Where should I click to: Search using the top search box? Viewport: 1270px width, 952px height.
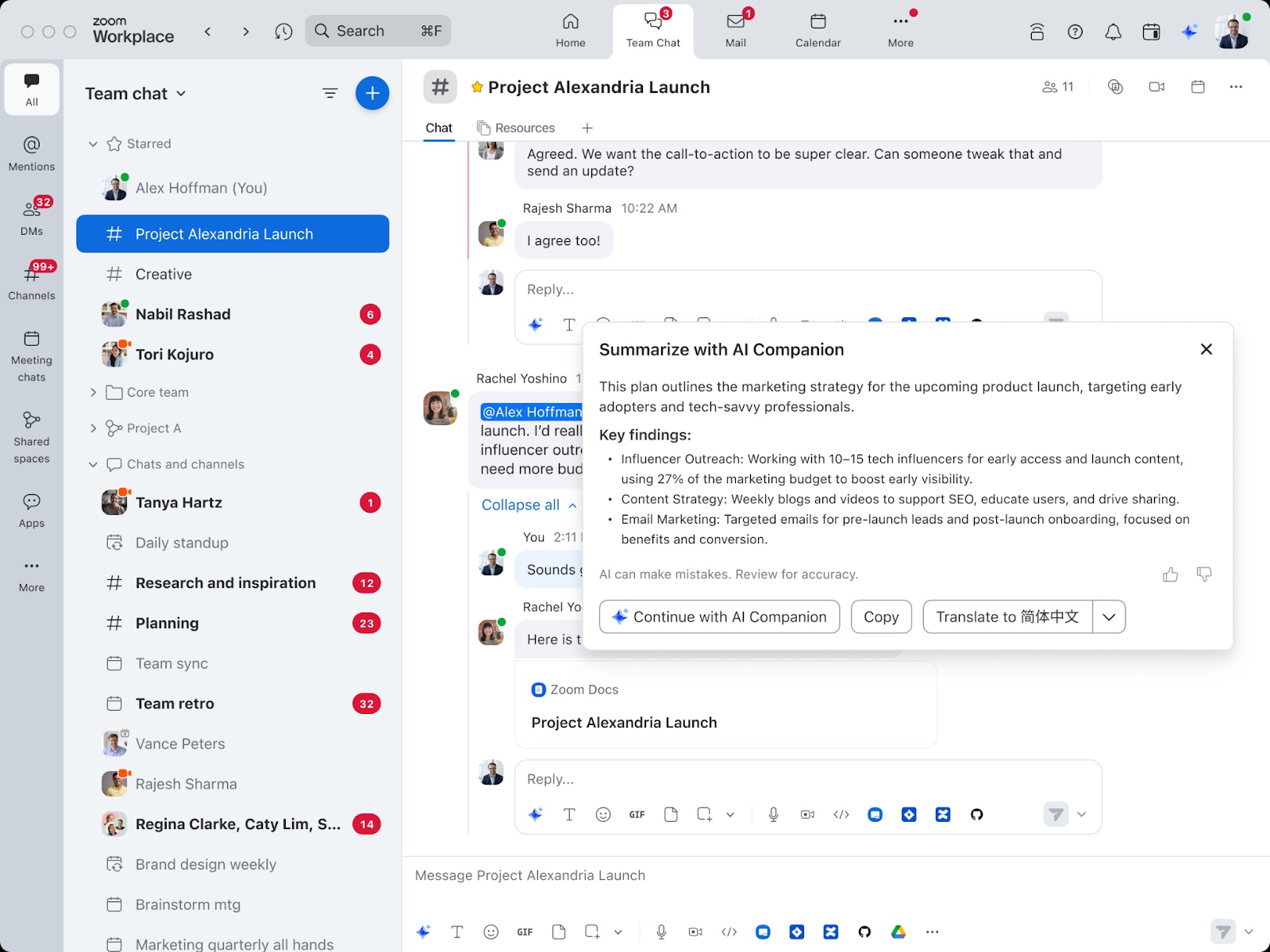click(x=378, y=31)
